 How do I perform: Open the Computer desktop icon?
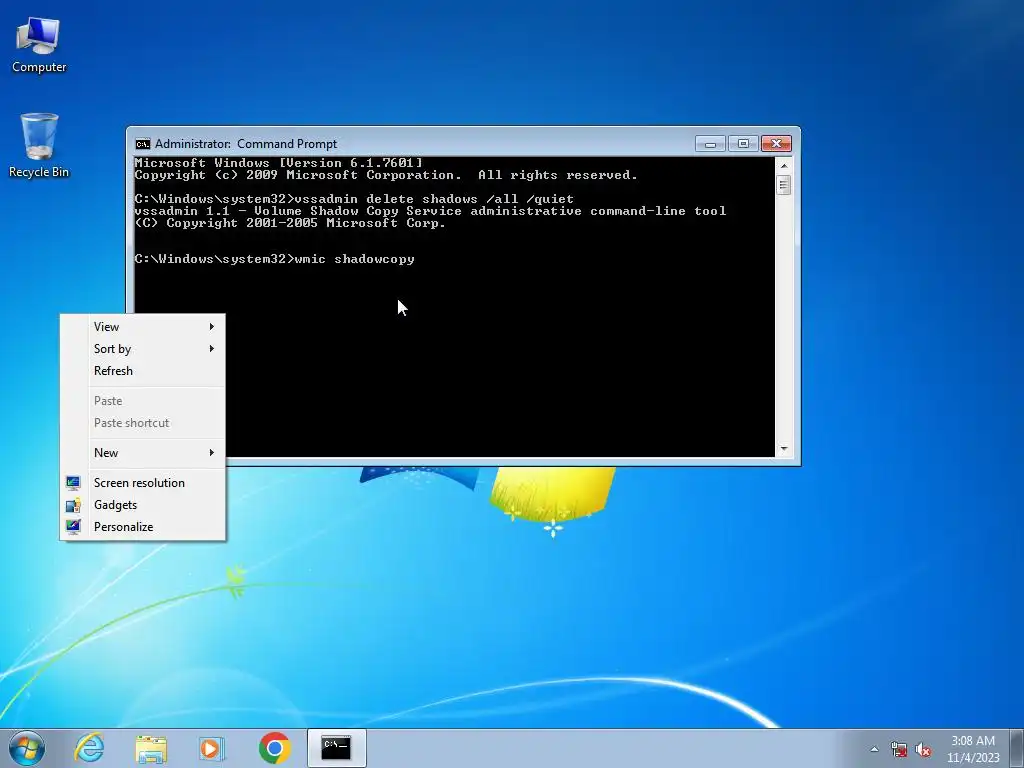tap(39, 44)
